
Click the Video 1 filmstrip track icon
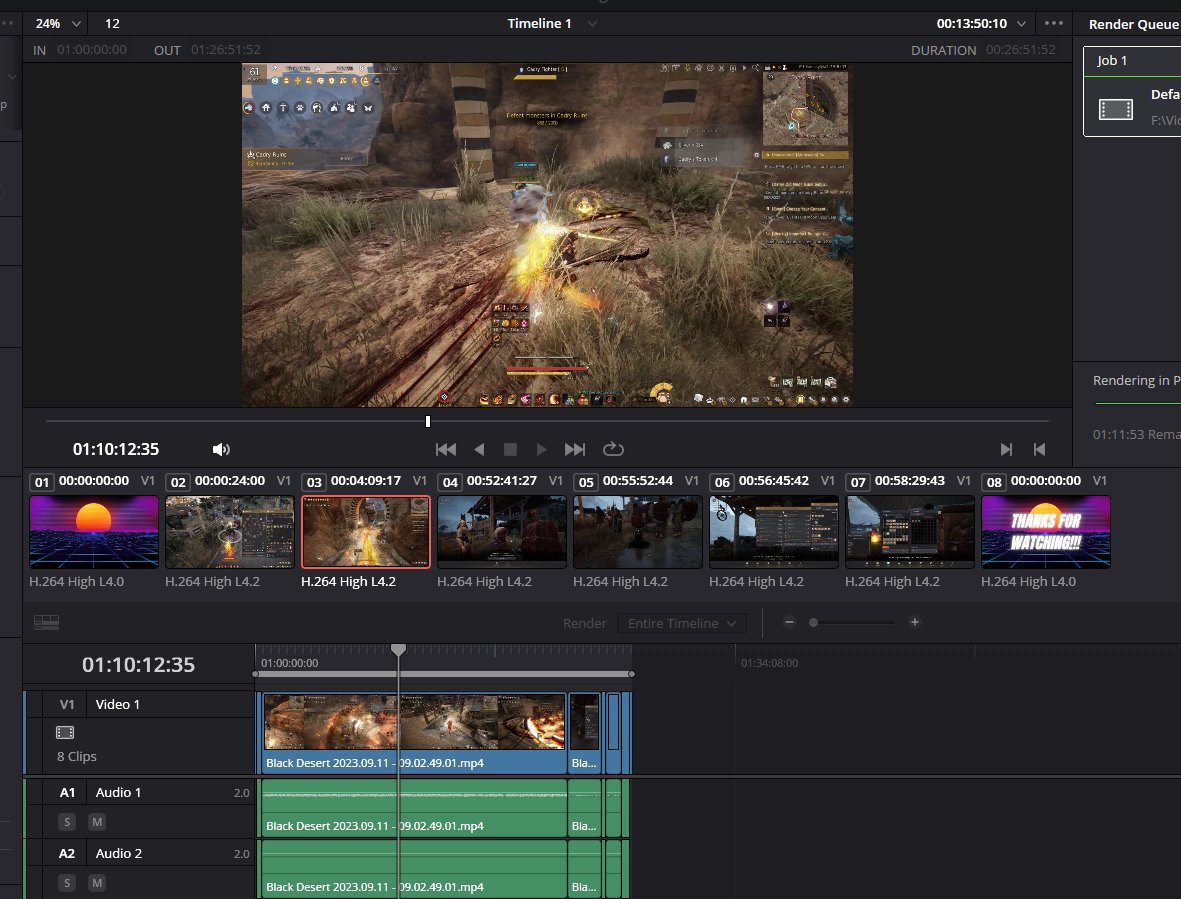tap(66, 732)
